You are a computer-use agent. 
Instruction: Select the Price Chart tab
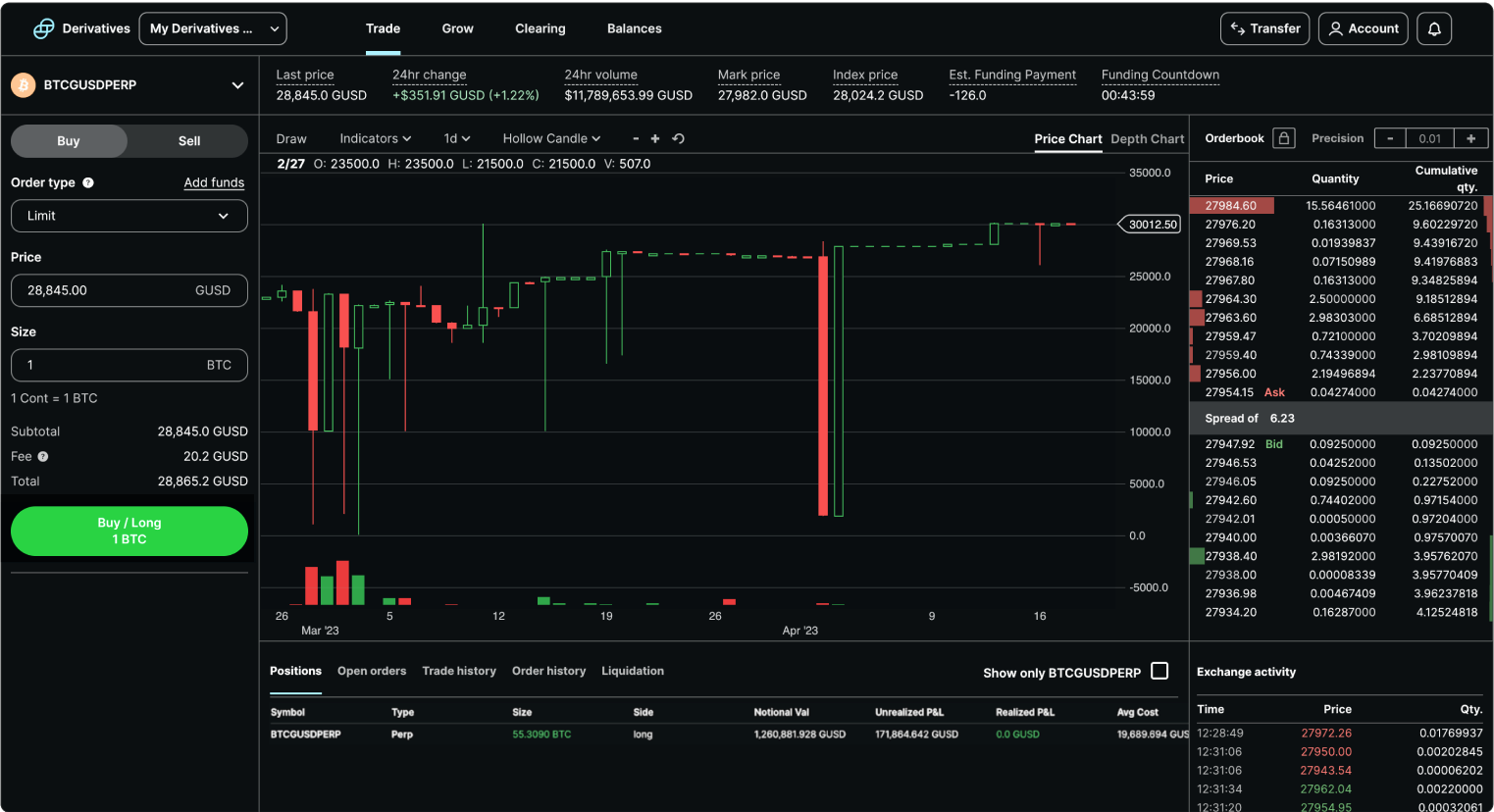[1068, 139]
